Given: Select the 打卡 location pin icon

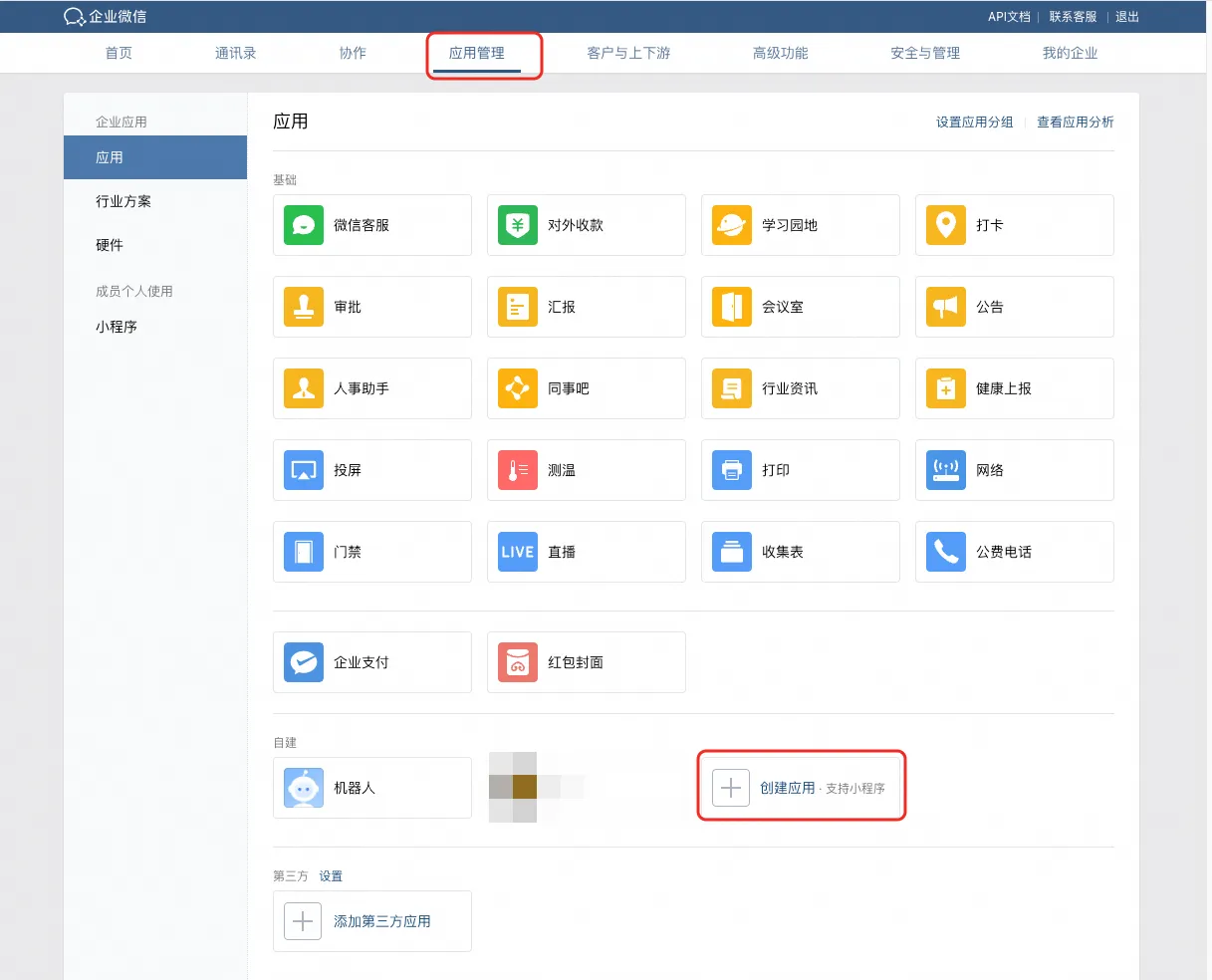Looking at the screenshot, I should [946, 225].
